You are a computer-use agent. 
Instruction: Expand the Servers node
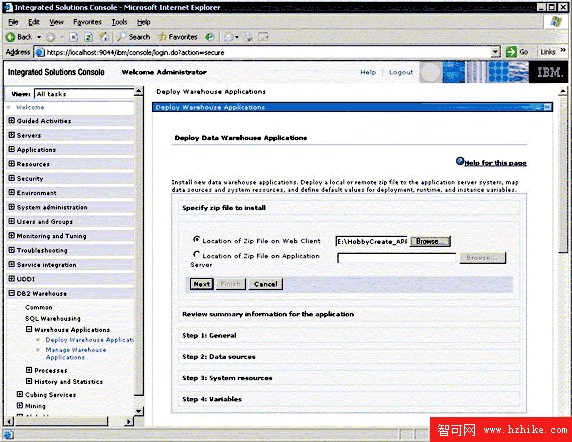tap(12, 135)
